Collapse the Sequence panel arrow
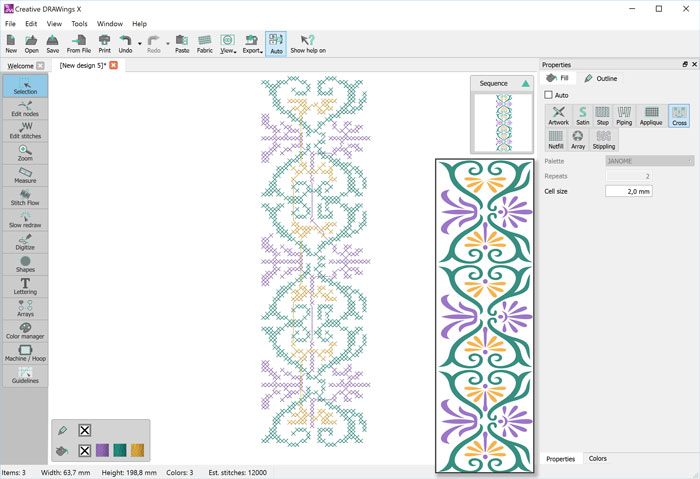This screenshot has width=700, height=479. point(526,84)
